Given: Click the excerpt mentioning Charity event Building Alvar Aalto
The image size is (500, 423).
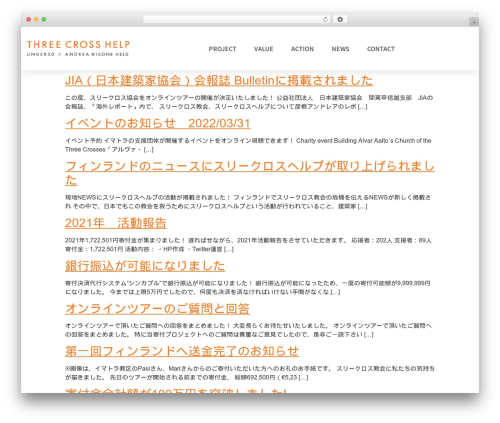Looking at the screenshot, I should (248, 145).
